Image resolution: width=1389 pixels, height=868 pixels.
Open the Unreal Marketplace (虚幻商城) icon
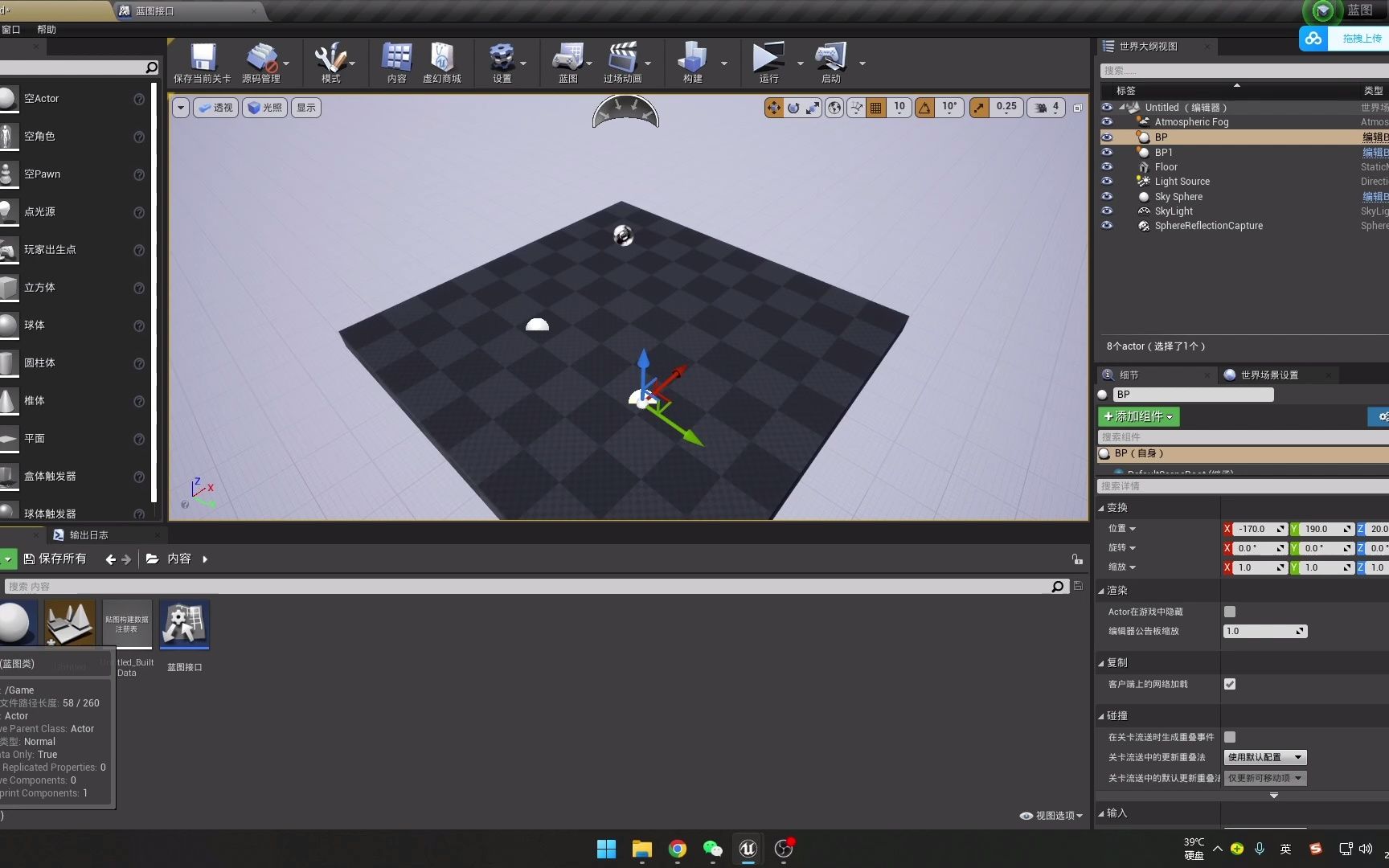tap(441, 63)
